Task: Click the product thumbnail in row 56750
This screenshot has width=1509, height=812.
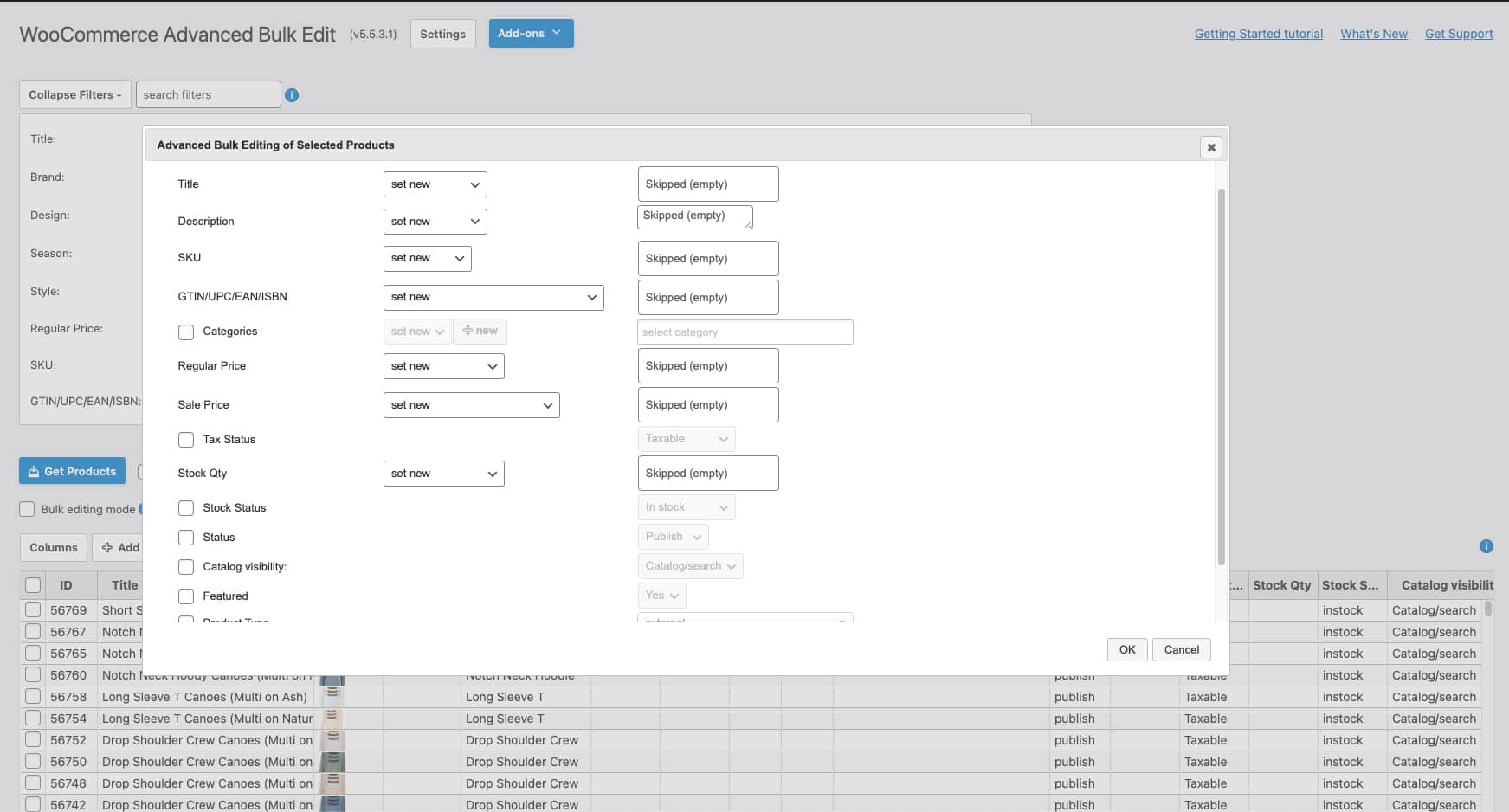Action: 332,762
